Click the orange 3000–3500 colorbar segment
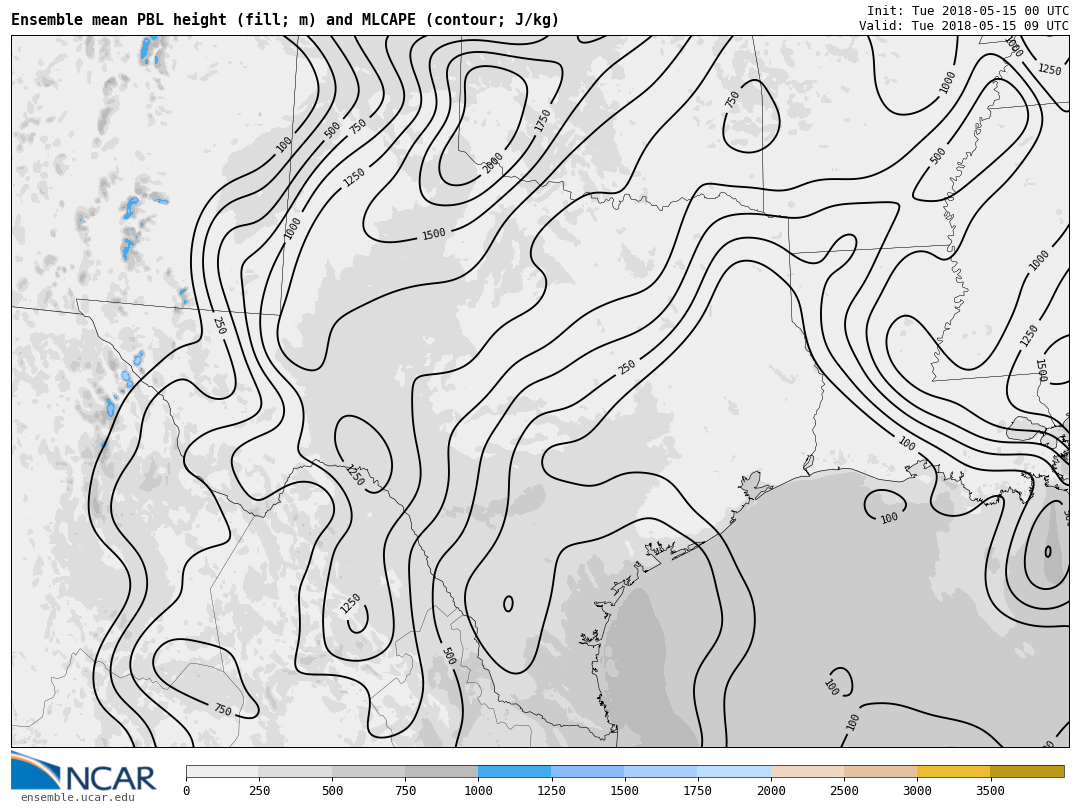Screen dimensions: 1080x810 coord(953,772)
